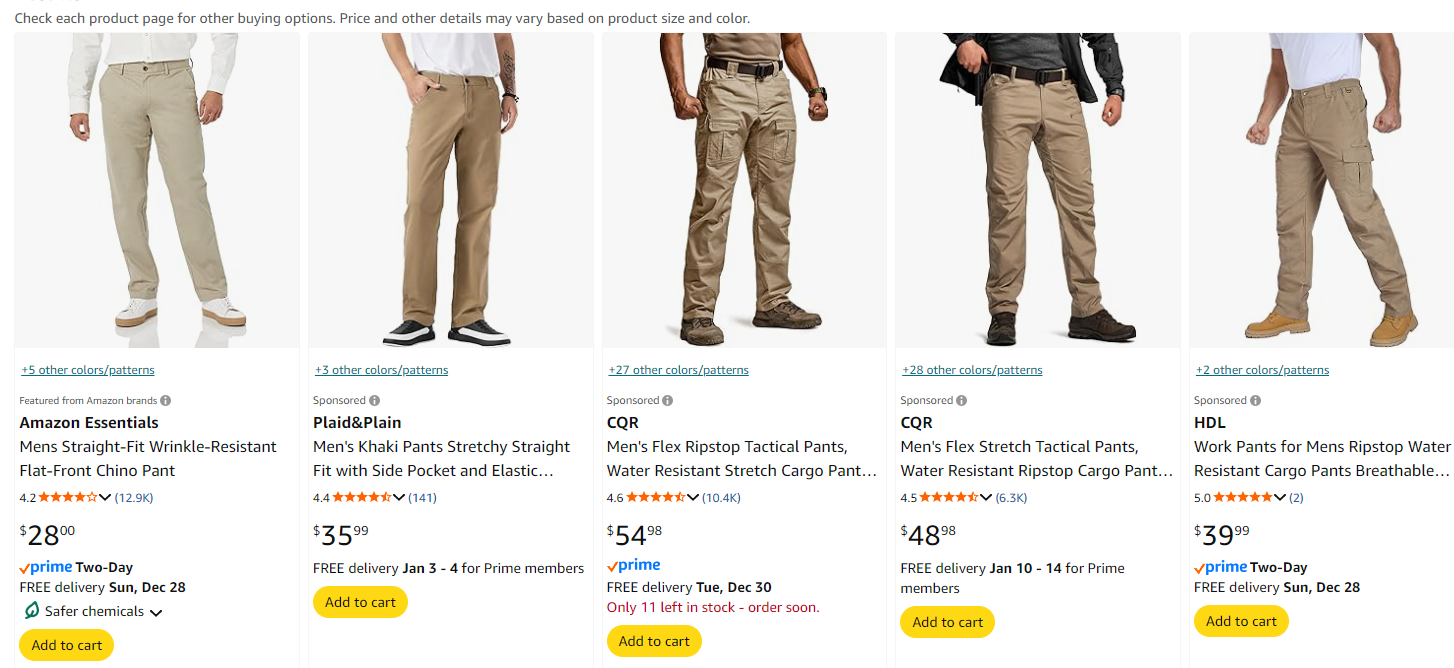Image resolution: width=1454 pixels, height=668 pixels.
Task: Open rating chevron for CQR 4.5-star pants
Action: (x=986, y=497)
